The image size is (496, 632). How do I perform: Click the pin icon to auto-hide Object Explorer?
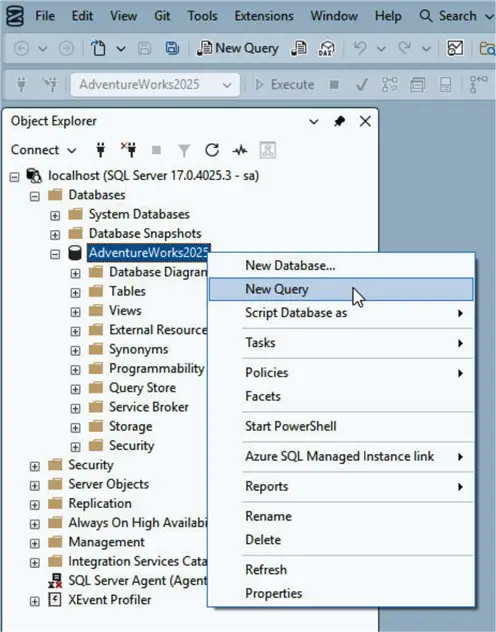340,121
